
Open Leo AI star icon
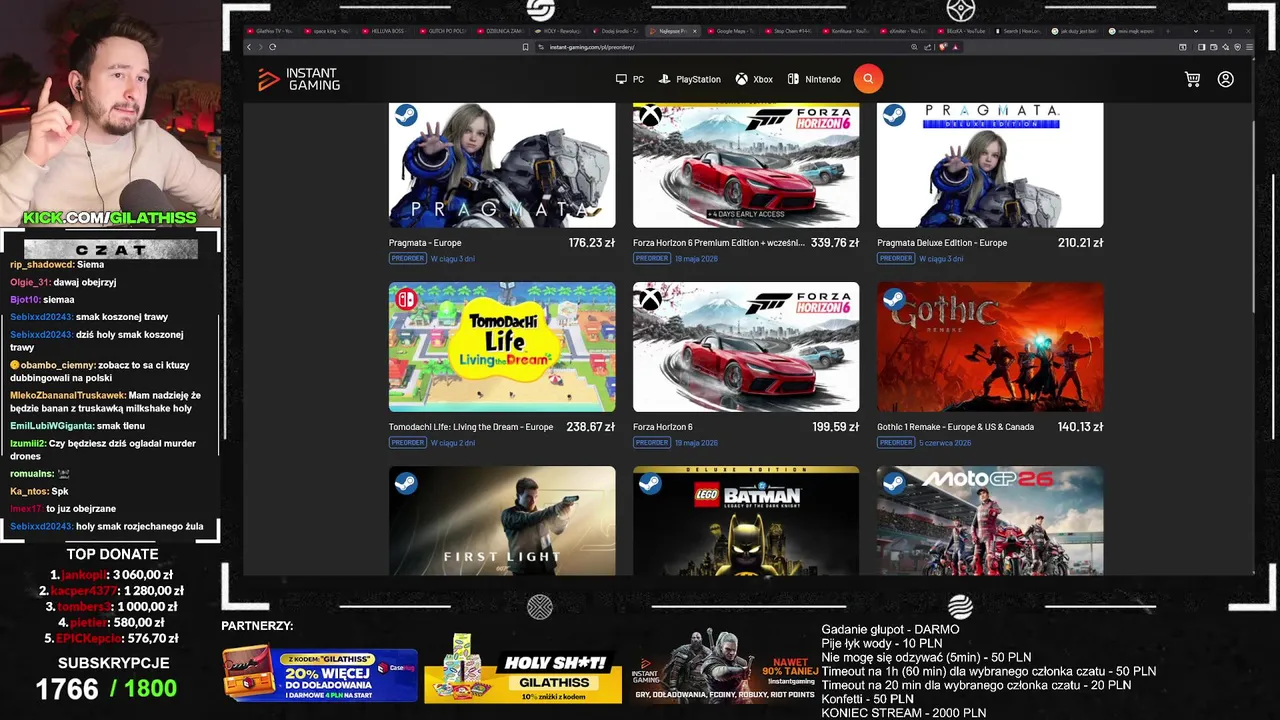[x=1226, y=47]
